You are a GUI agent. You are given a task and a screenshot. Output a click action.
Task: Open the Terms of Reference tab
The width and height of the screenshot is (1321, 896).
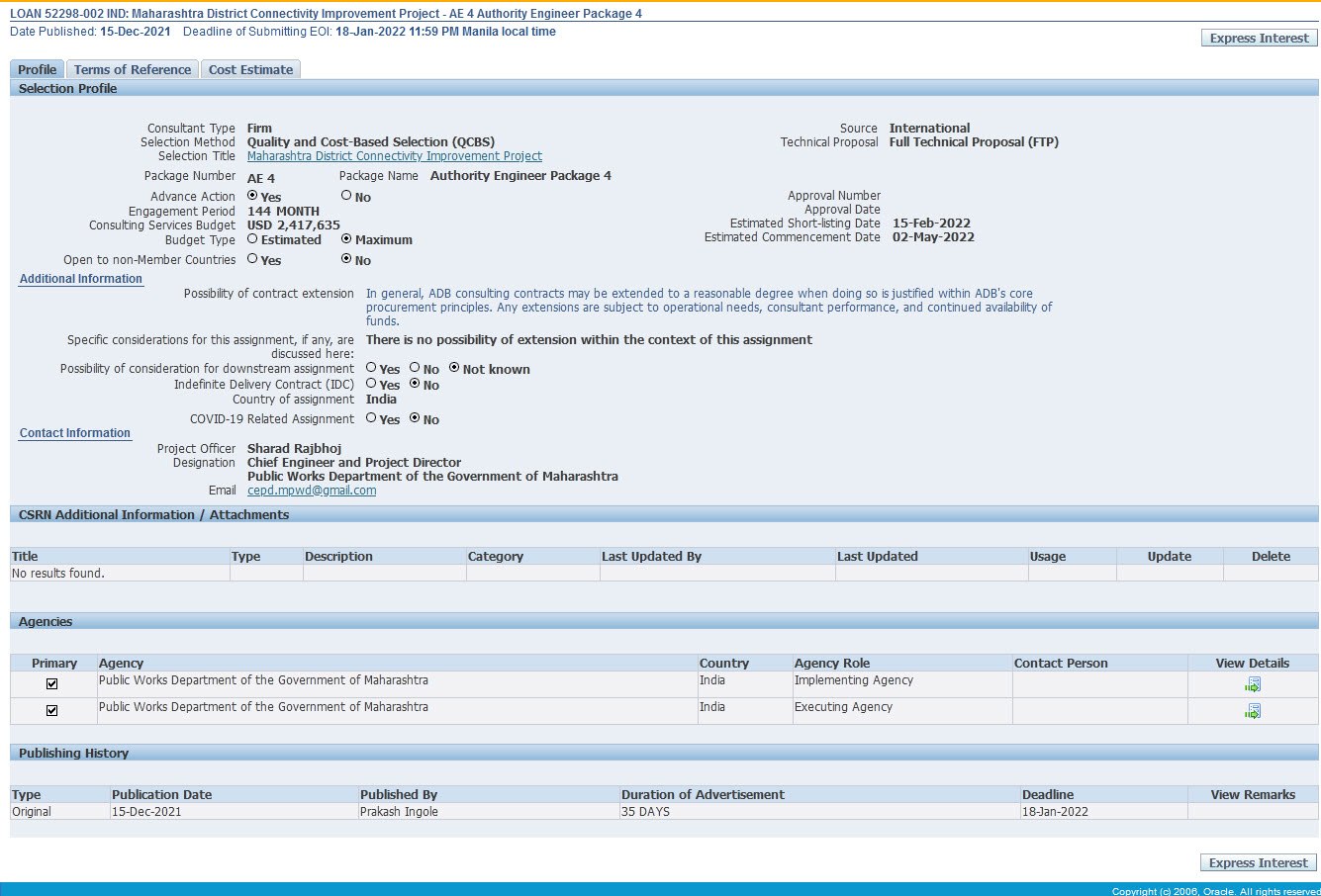click(133, 69)
